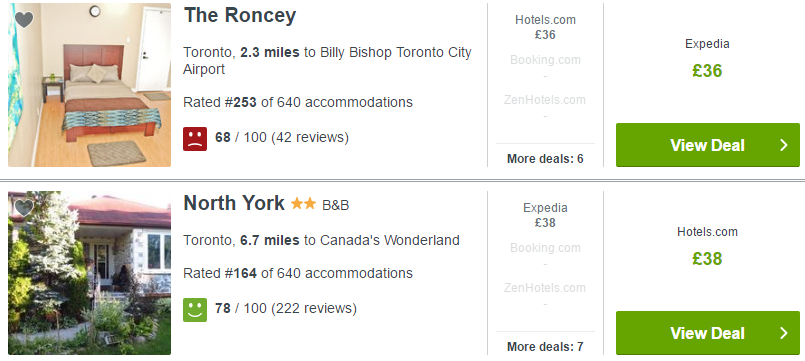Click arrow chevron on Roncey View Deal
The image size is (805, 361).
pyautogui.click(x=783, y=145)
